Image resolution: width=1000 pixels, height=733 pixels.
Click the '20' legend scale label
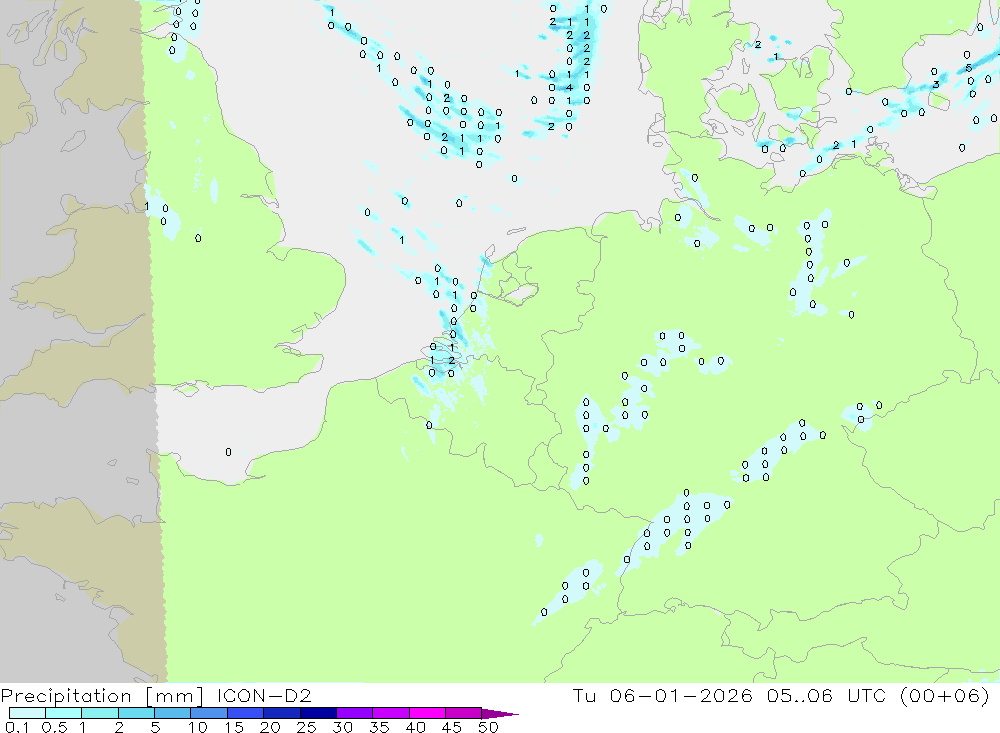tap(270, 727)
